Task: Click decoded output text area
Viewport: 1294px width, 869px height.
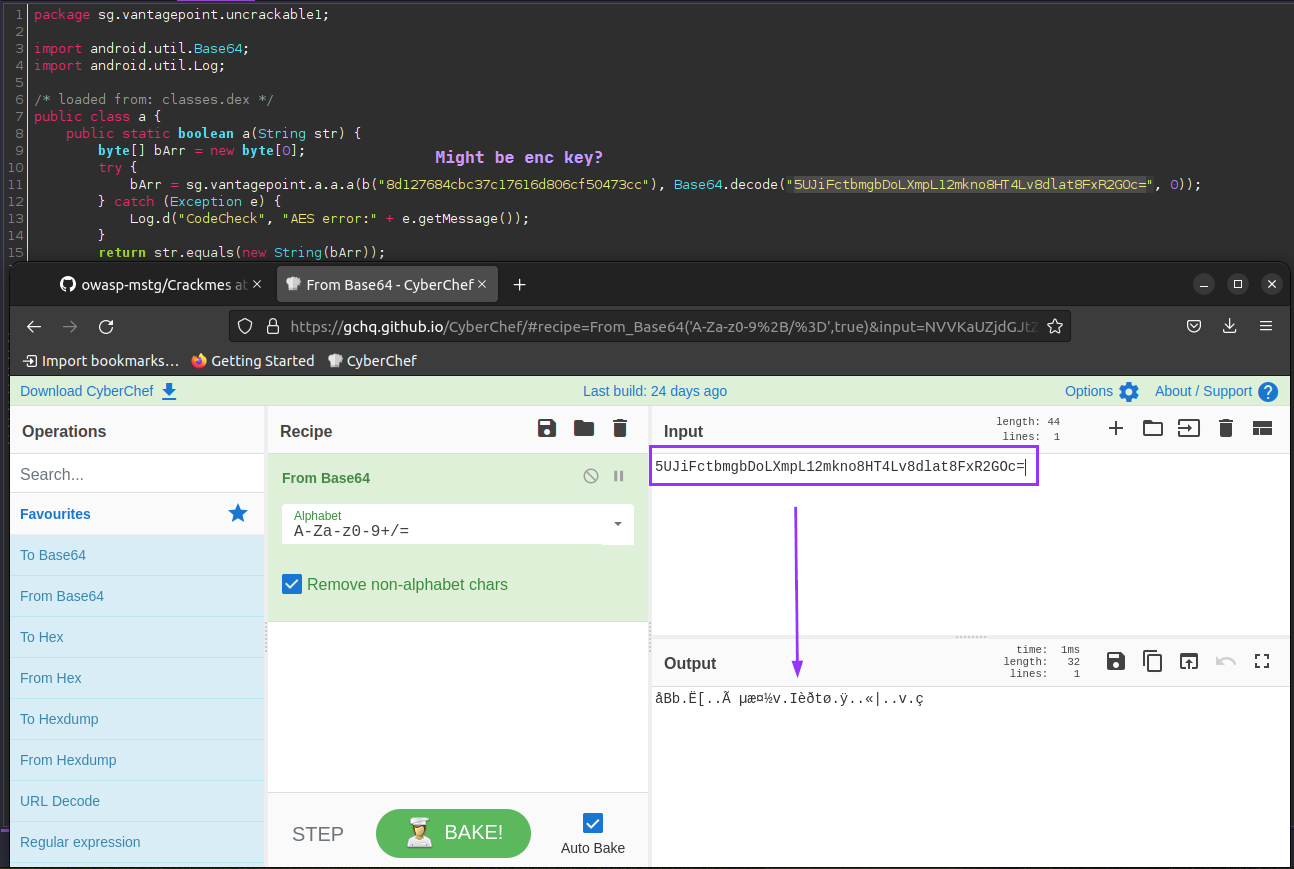Action: click(x=970, y=776)
